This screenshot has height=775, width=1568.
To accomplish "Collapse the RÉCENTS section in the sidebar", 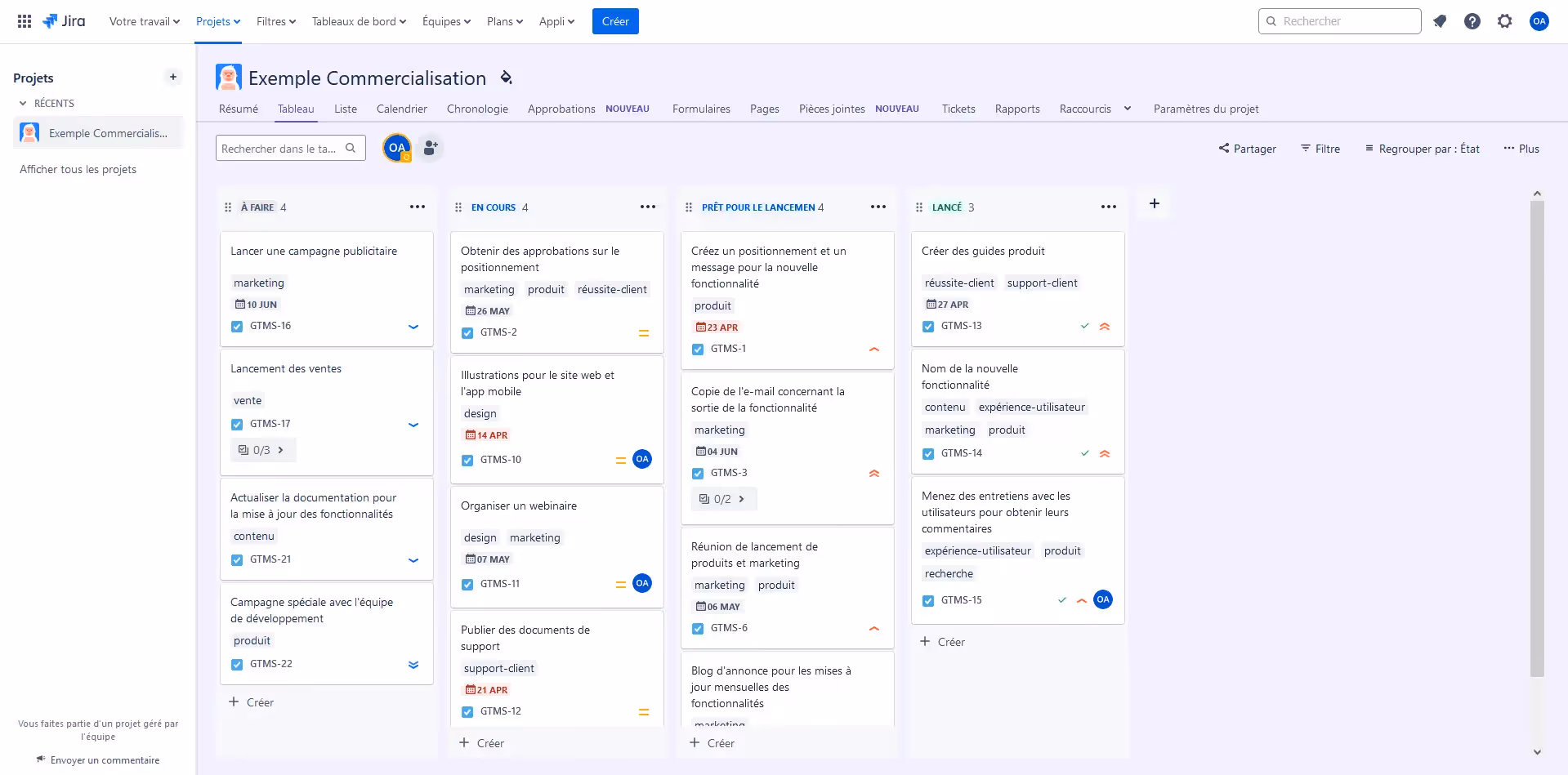I will click(x=22, y=103).
